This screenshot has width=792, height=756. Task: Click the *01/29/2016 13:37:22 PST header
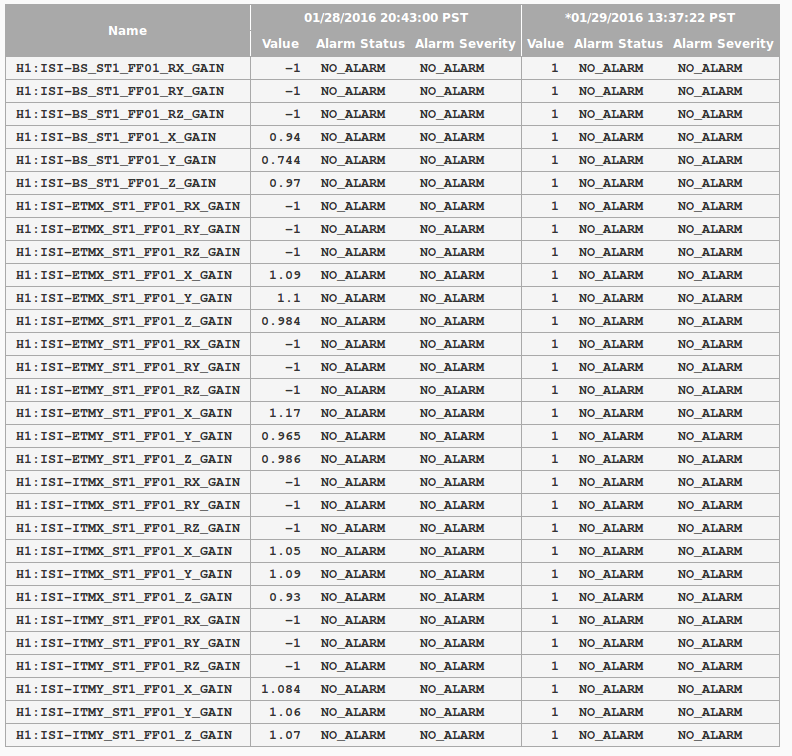tap(650, 18)
